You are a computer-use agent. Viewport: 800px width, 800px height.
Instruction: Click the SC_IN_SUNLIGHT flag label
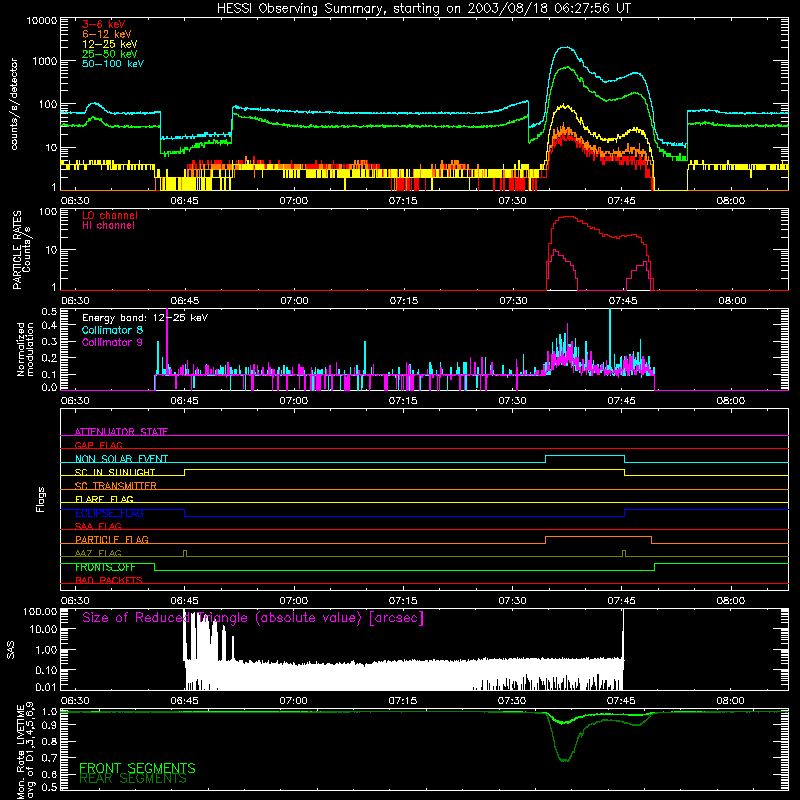point(115,472)
